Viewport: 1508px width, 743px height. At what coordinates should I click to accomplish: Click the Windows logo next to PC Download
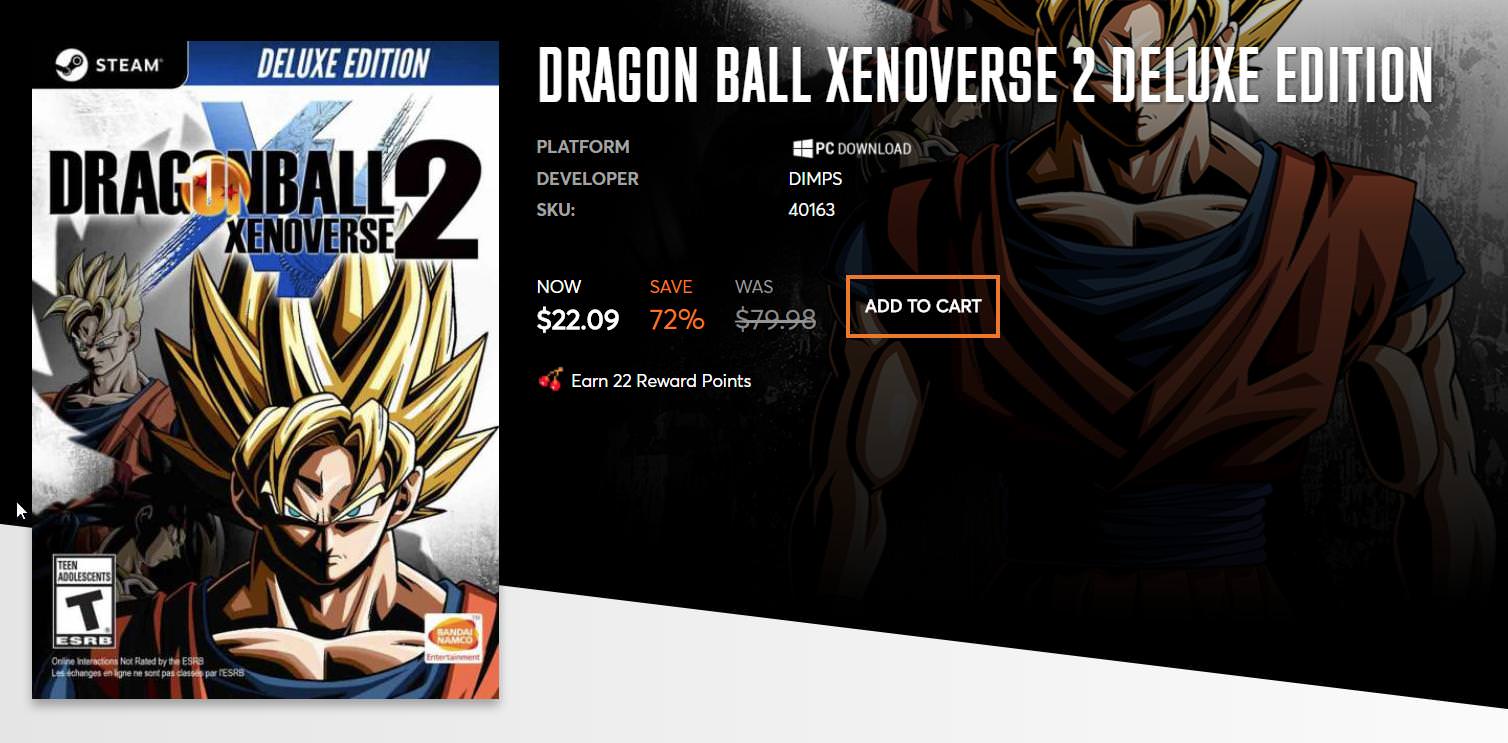pos(802,148)
